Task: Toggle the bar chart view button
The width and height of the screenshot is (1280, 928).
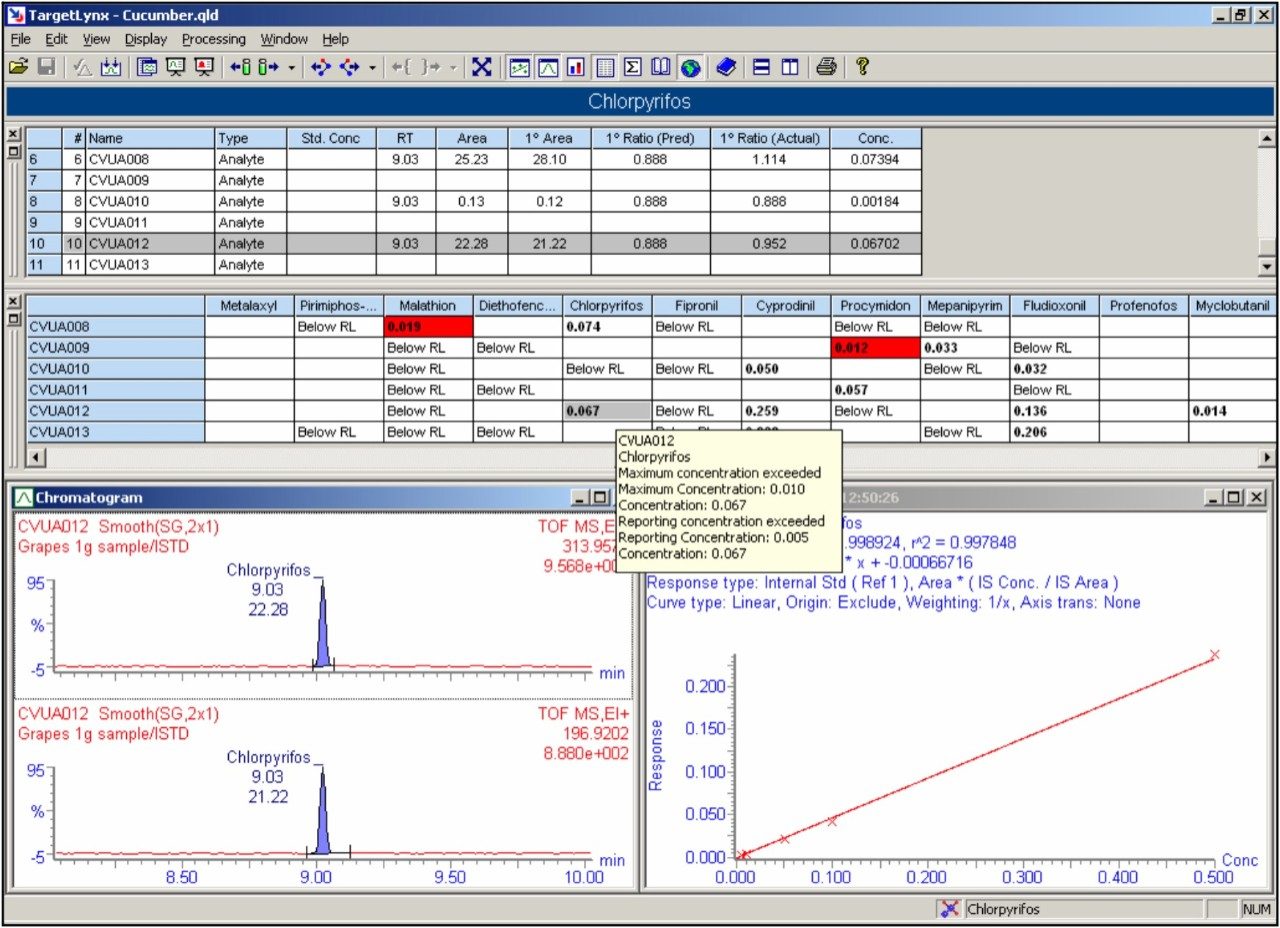Action: pos(576,67)
